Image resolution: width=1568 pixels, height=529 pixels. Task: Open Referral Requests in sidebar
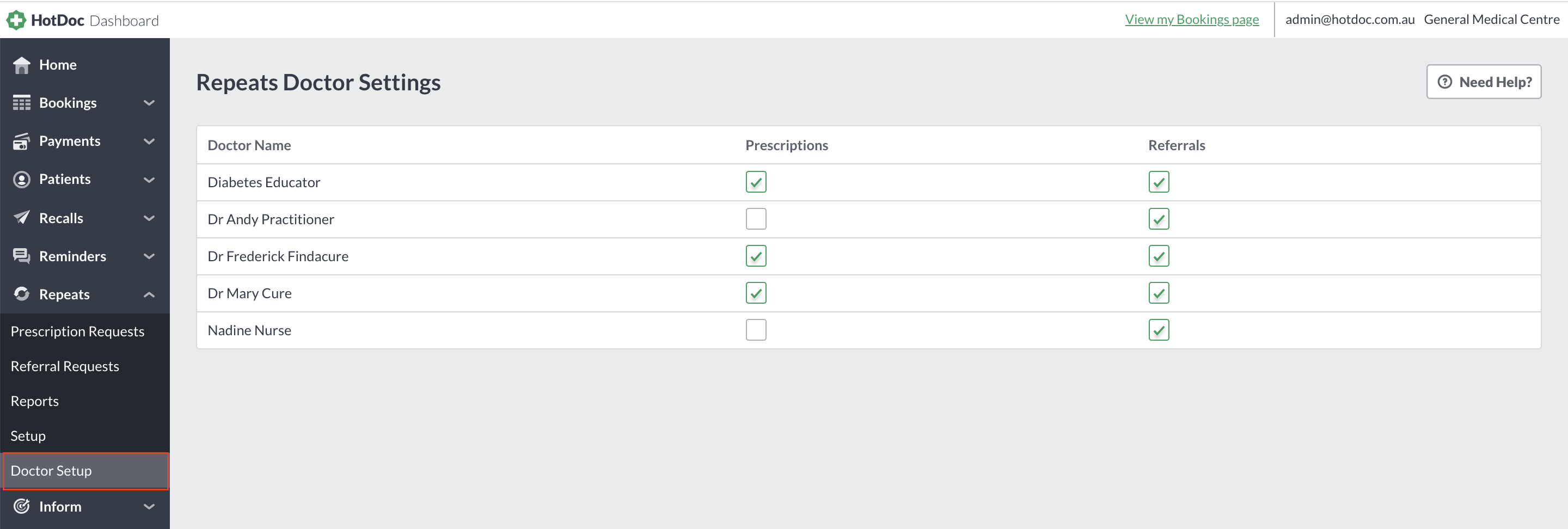coord(65,366)
